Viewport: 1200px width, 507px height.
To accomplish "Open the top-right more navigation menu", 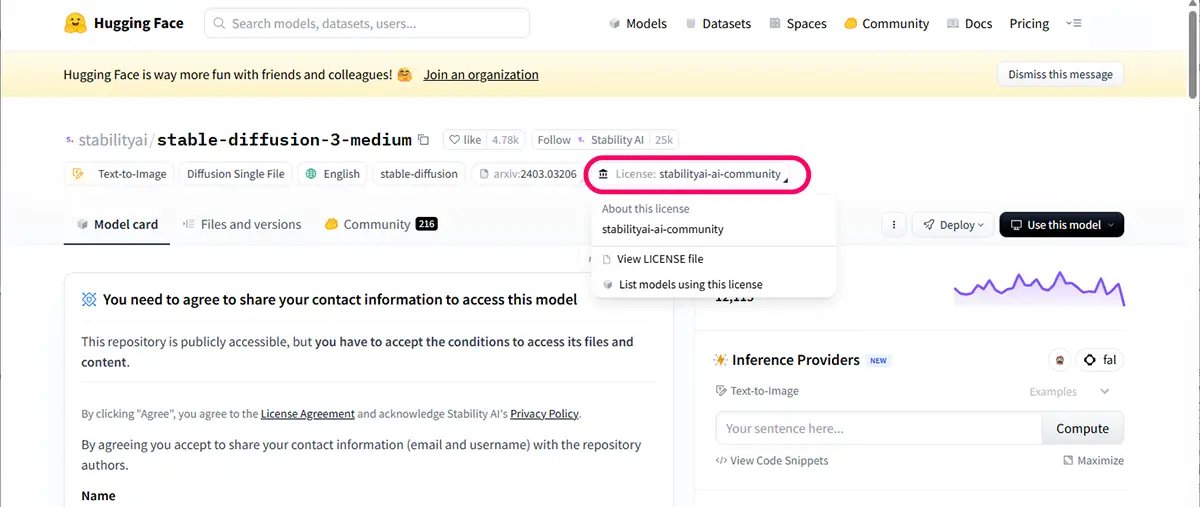I will 1074,23.
